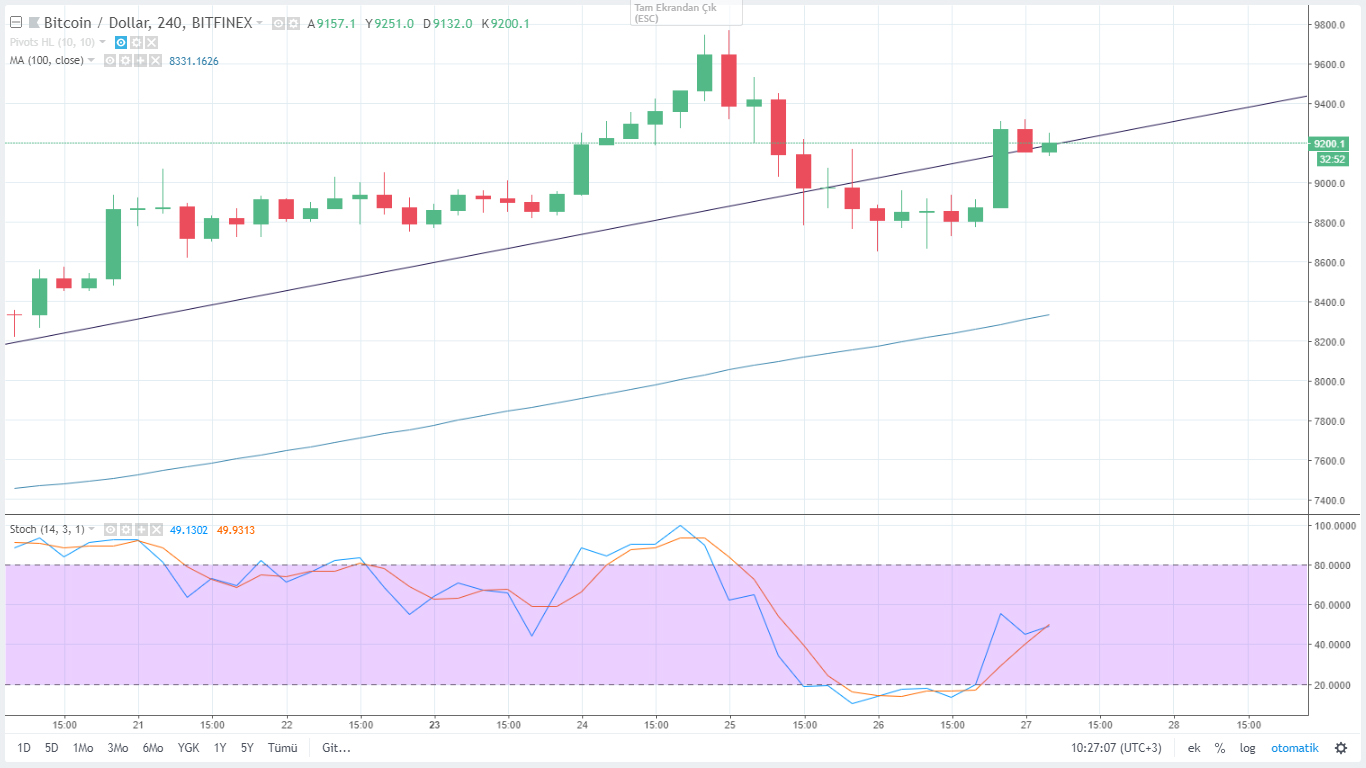Click the tallest green candle near 27

pos(1000,168)
